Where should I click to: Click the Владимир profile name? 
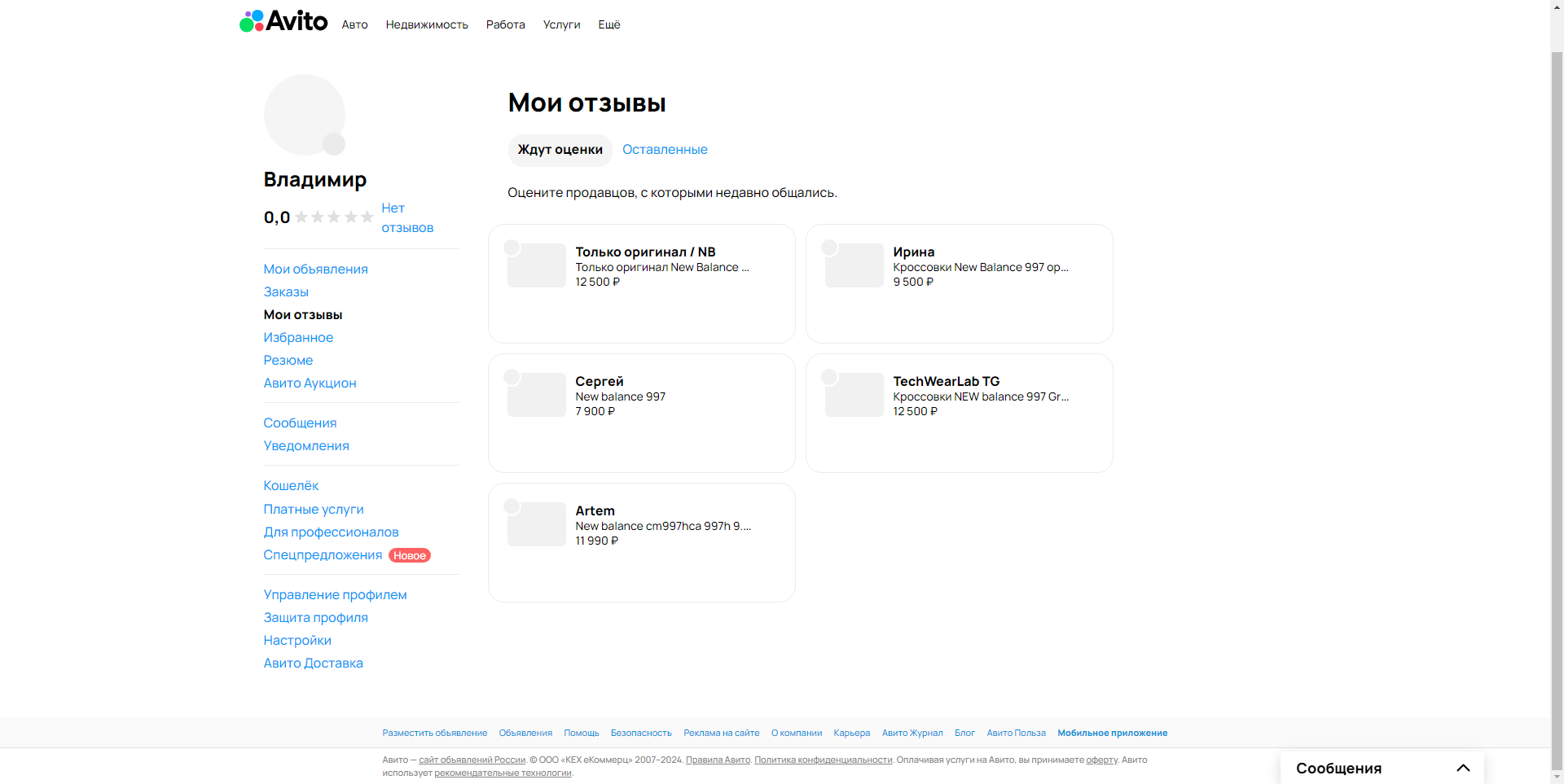coord(314,179)
